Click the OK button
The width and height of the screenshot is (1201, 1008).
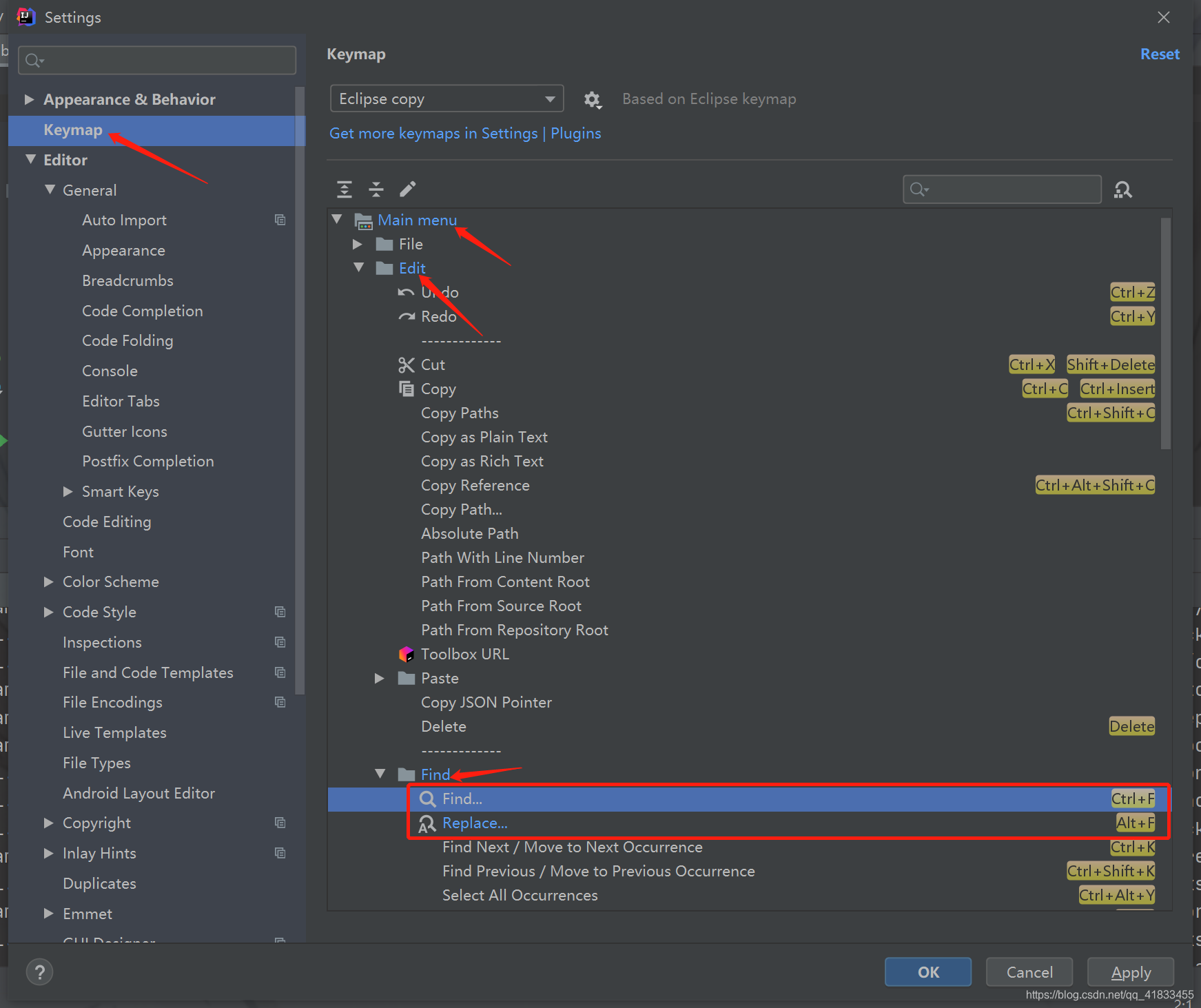[x=928, y=972]
